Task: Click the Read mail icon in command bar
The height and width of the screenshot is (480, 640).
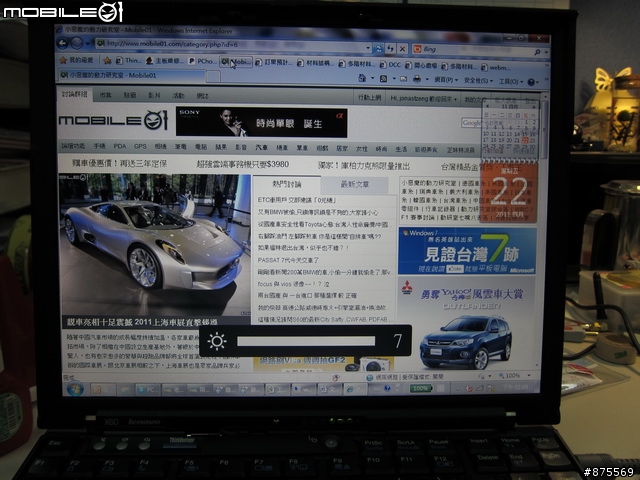Action: [403, 79]
